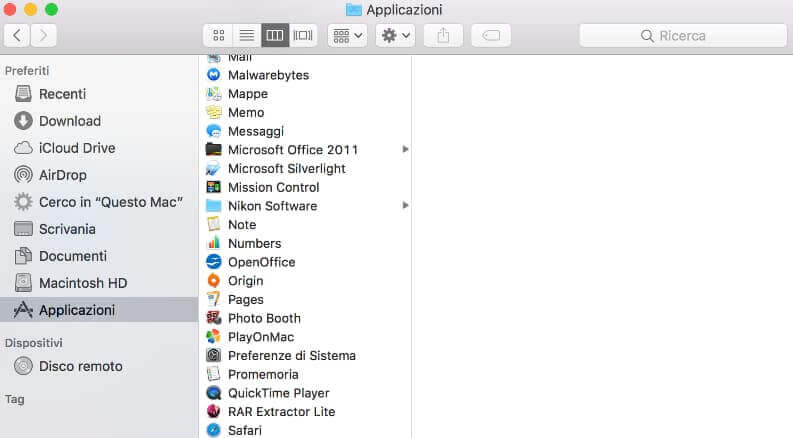This screenshot has width=793, height=438.
Task: Click the Preferiti section header
Action: [x=27, y=71]
